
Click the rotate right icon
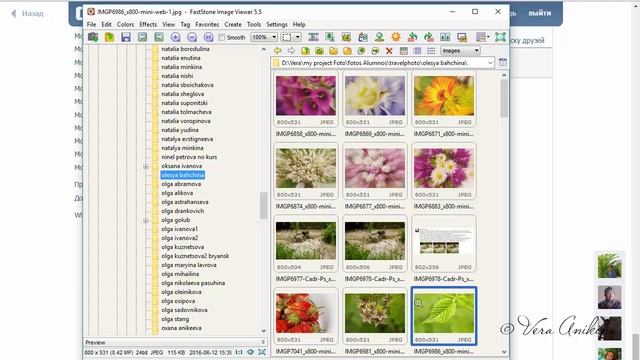pyautogui.click(x=429, y=37)
